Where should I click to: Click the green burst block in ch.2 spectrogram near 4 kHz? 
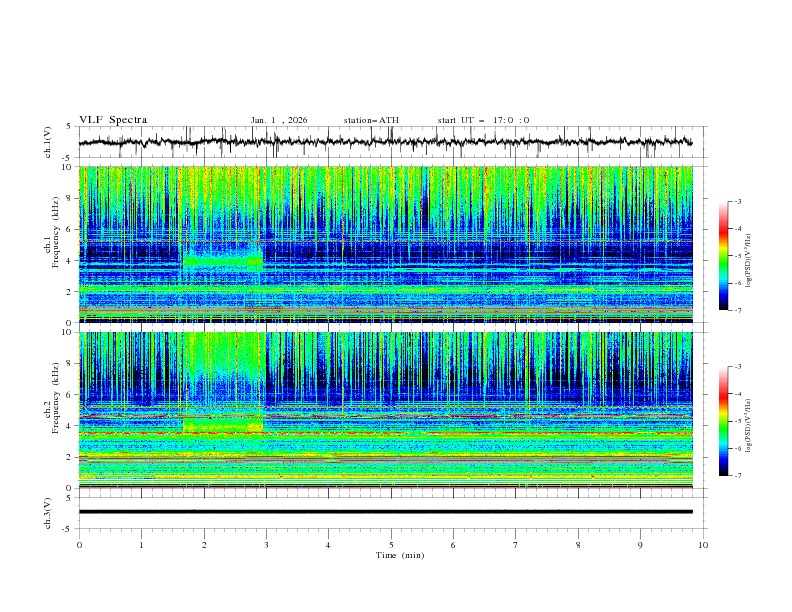pyautogui.click(x=222, y=425)
